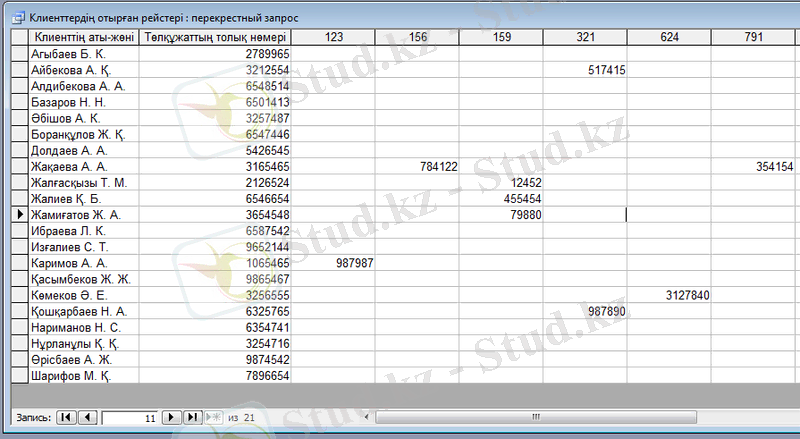
Task: Click cell 'Каримов А. А.'
Action: coord(84,263)
